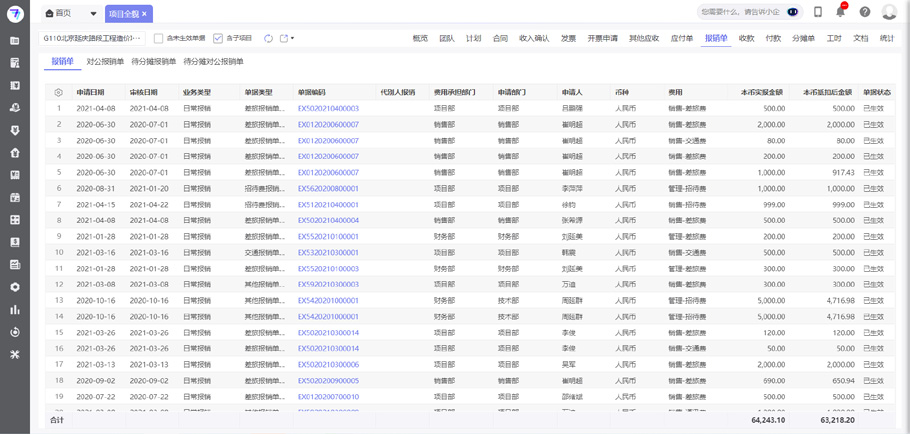Screen dimensions: 910x434
Task: Toggle the 含未生效单据 checkbox
Action: coord(159,39)
